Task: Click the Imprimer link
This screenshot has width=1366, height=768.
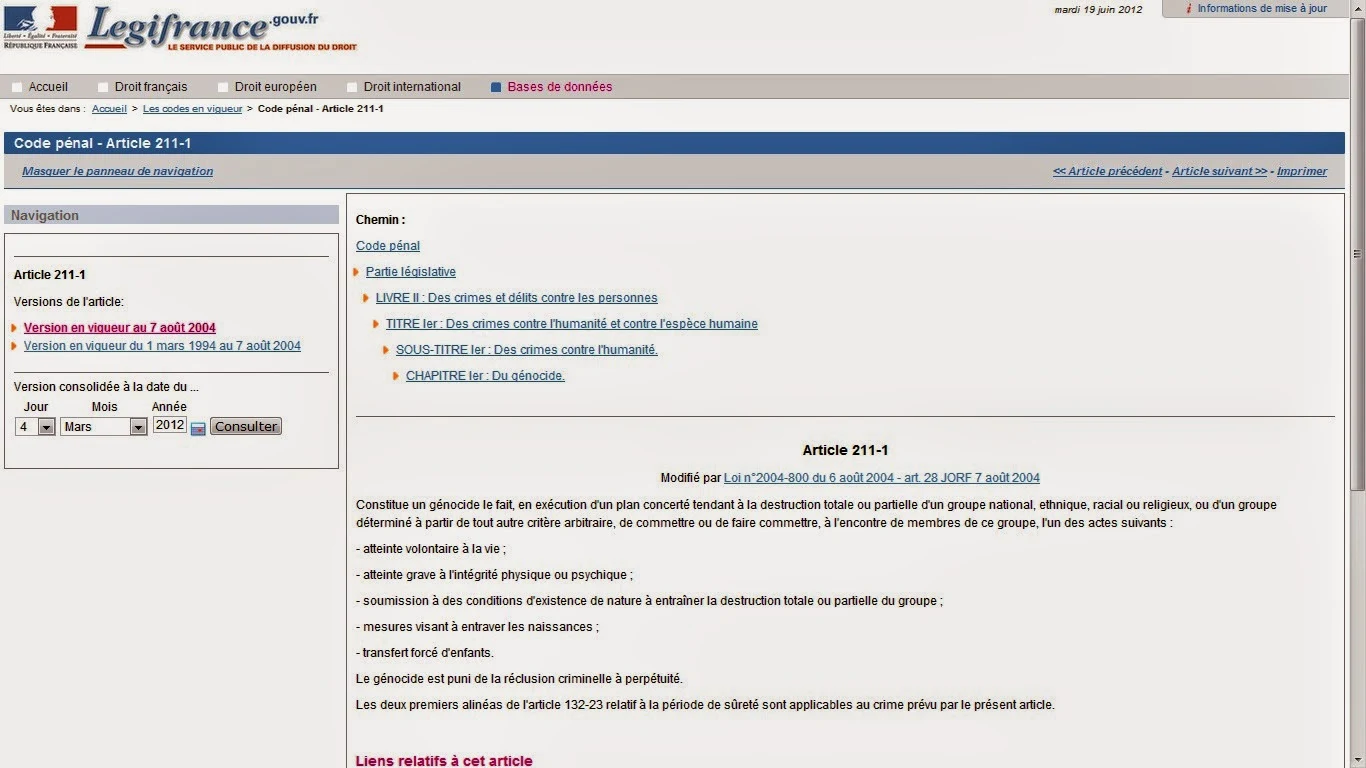Action: tap(1302, 171)
